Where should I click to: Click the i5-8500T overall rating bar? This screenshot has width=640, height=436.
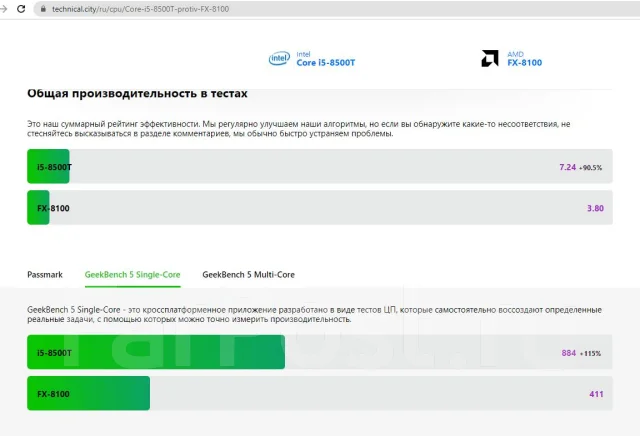tap(320, 167)
